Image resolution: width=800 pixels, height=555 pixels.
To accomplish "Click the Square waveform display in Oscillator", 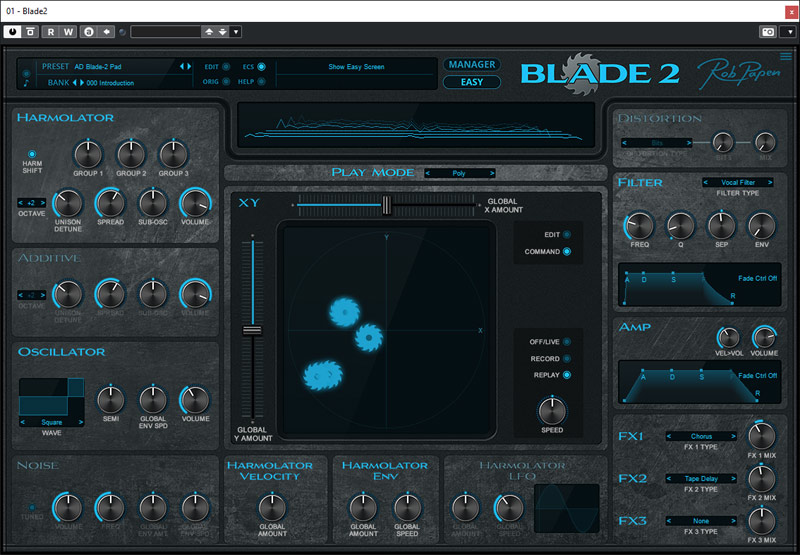I will click(51, 396).
